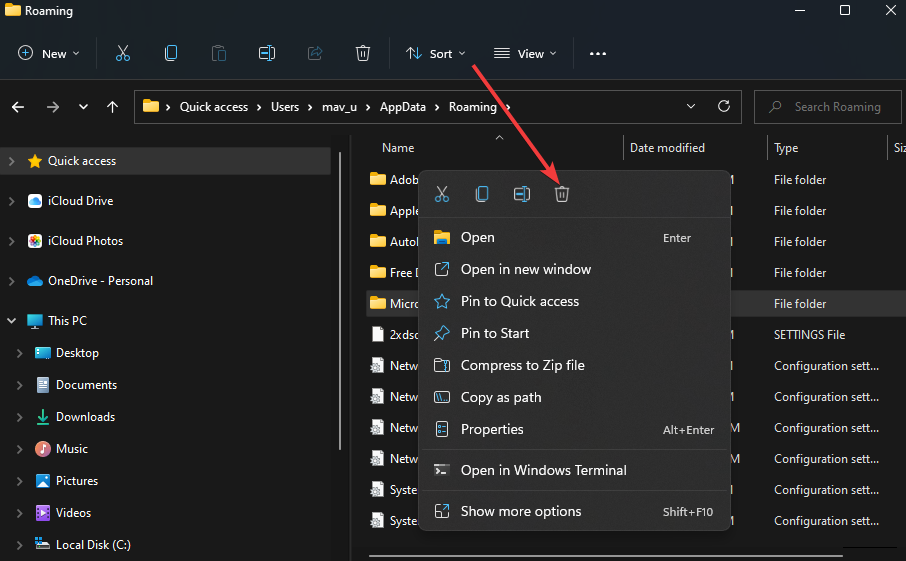Click the Paste icon in the top toolbar

click(x=218, y=54)
